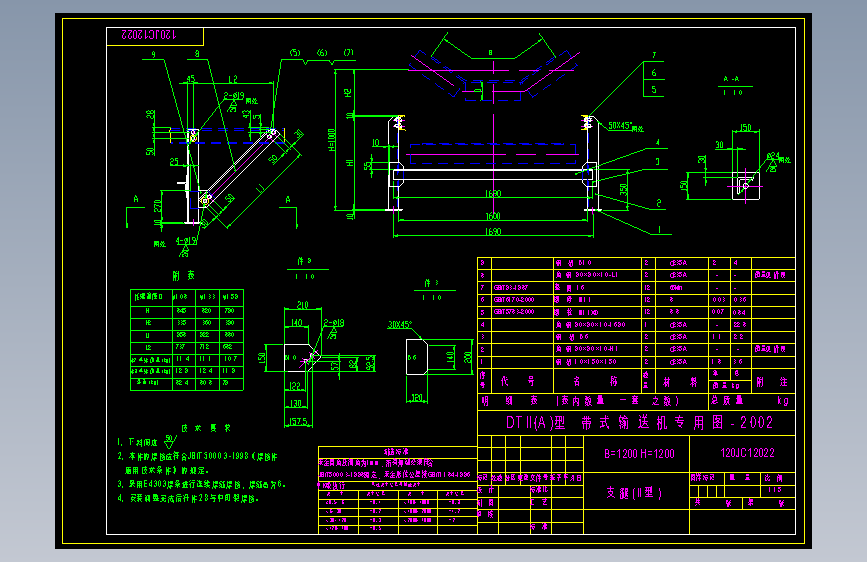Image resolution: width=867 pixels, height=562 pixels.
Task: Click the '2-ø18' hole callout
Action: [334, 322]
